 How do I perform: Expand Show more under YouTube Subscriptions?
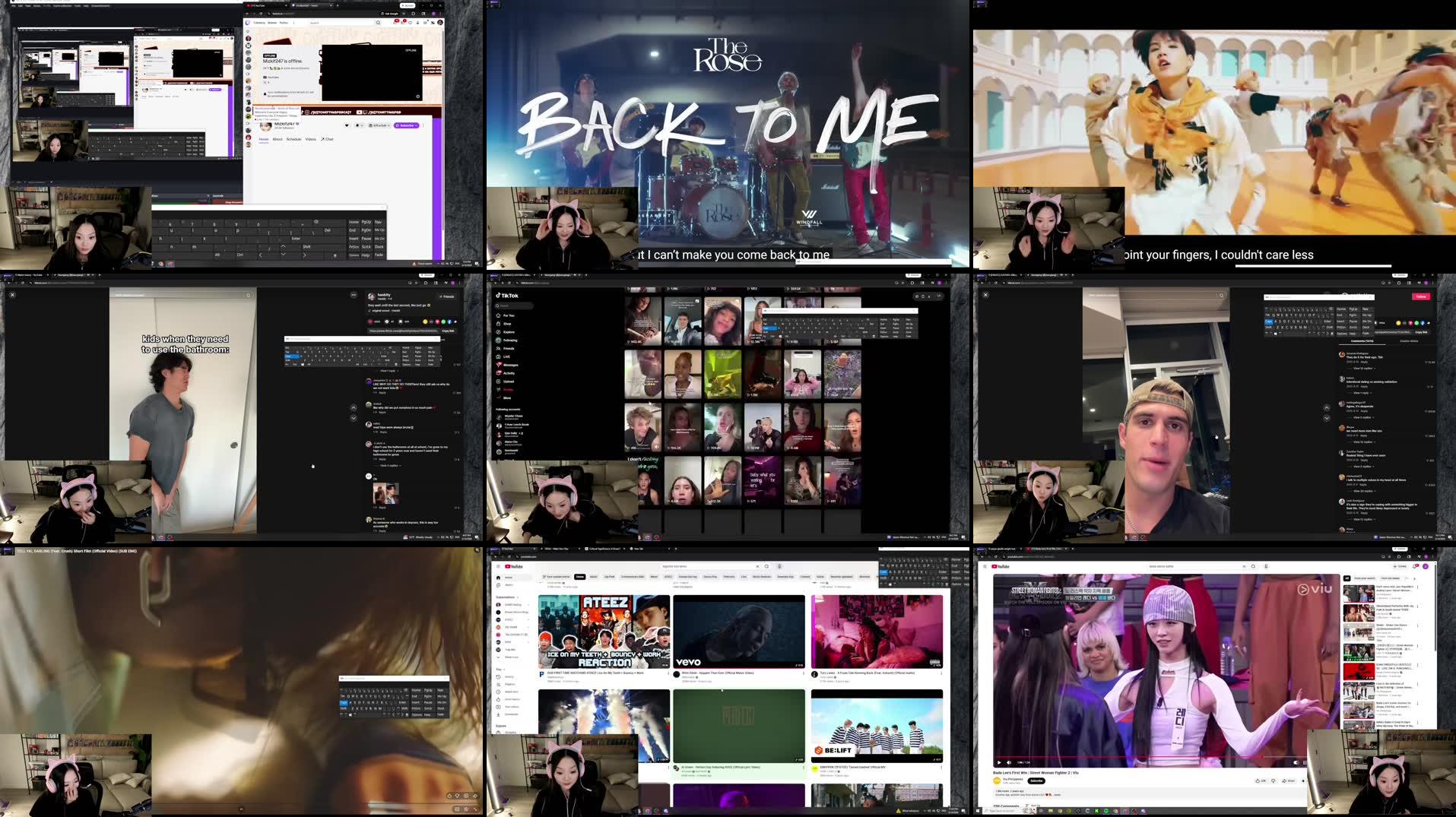(511, 657)
